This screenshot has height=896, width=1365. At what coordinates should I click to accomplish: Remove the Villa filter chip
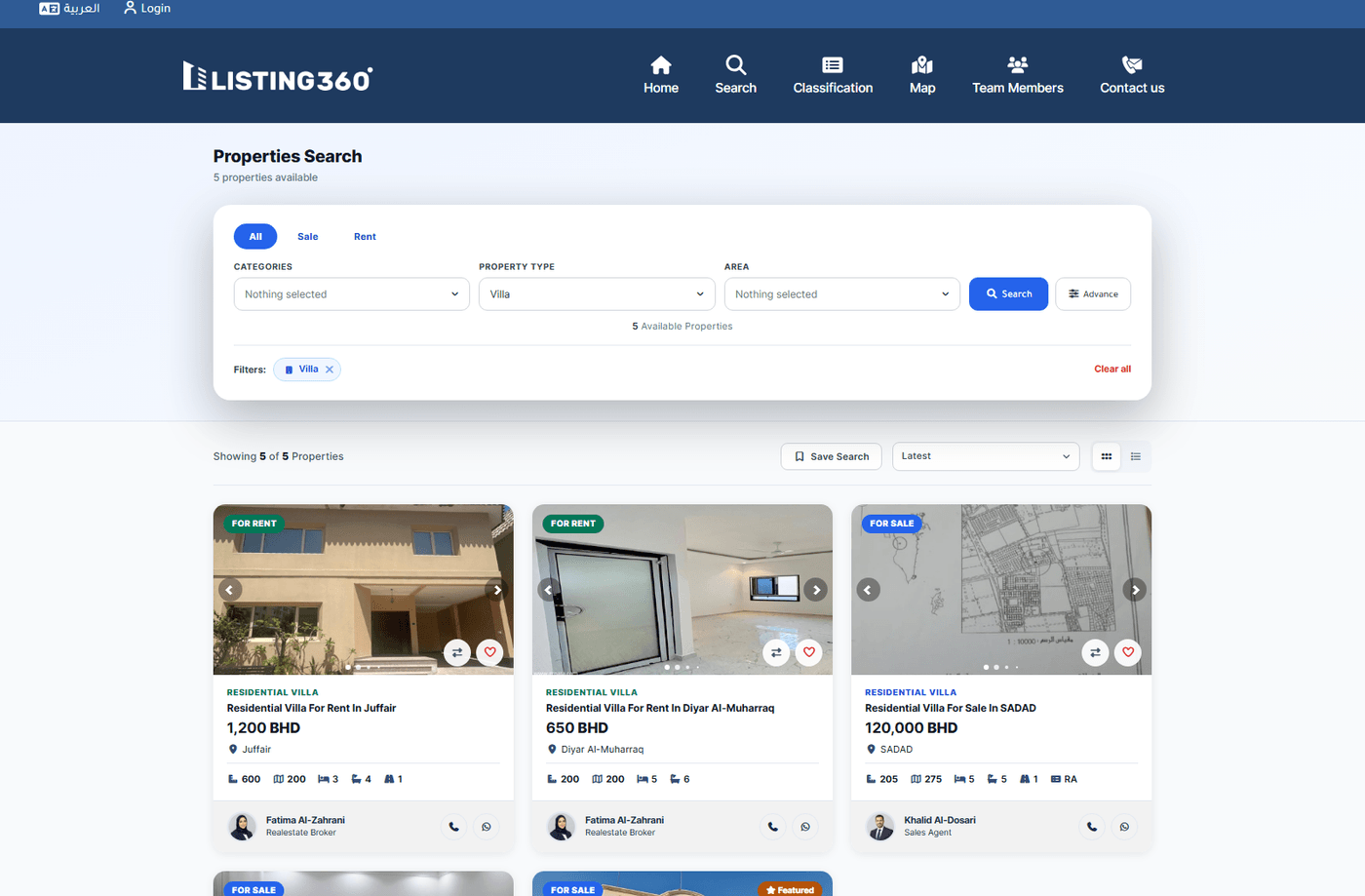point(330,370)
